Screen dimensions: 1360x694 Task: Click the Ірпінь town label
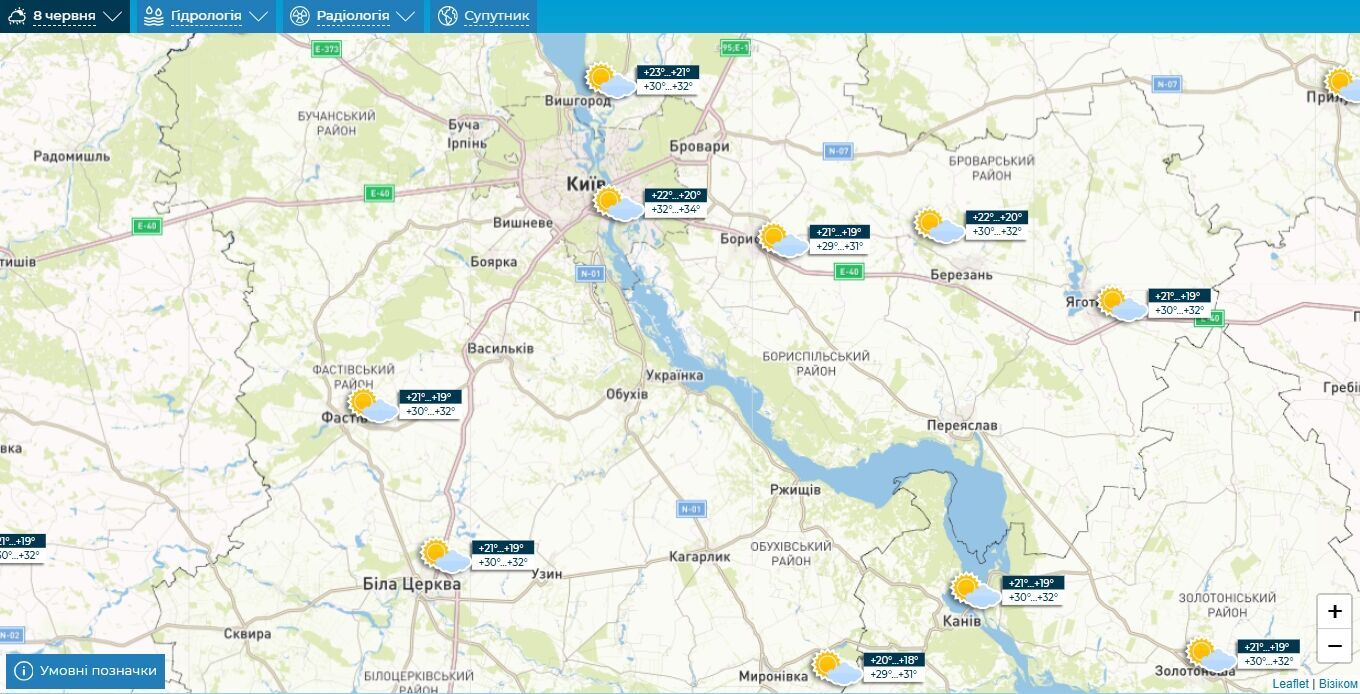(x=465, y=143)
